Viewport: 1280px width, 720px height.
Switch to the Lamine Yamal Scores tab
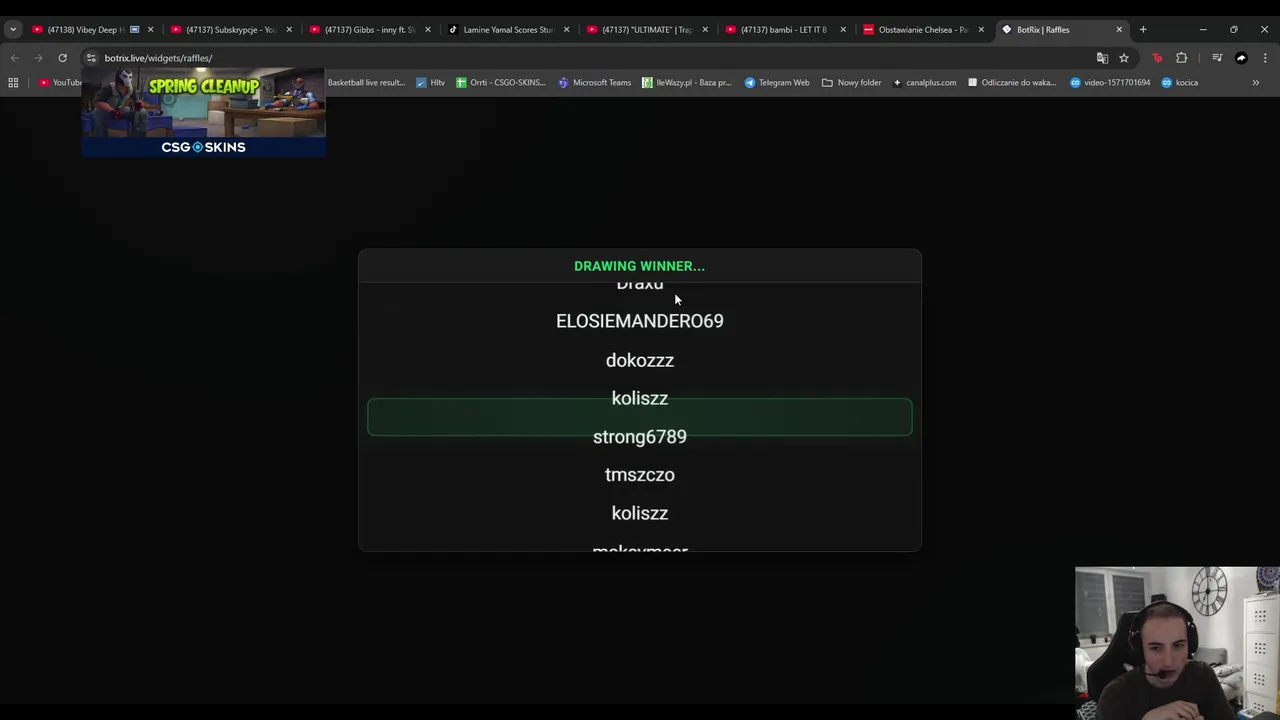coord(508,29)
